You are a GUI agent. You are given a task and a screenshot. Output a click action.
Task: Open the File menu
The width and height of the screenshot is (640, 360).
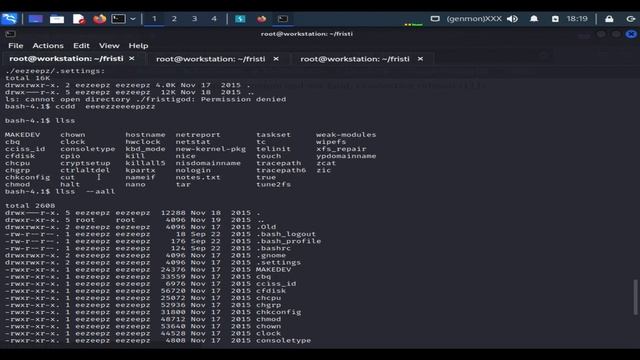(x=16, y=46)
